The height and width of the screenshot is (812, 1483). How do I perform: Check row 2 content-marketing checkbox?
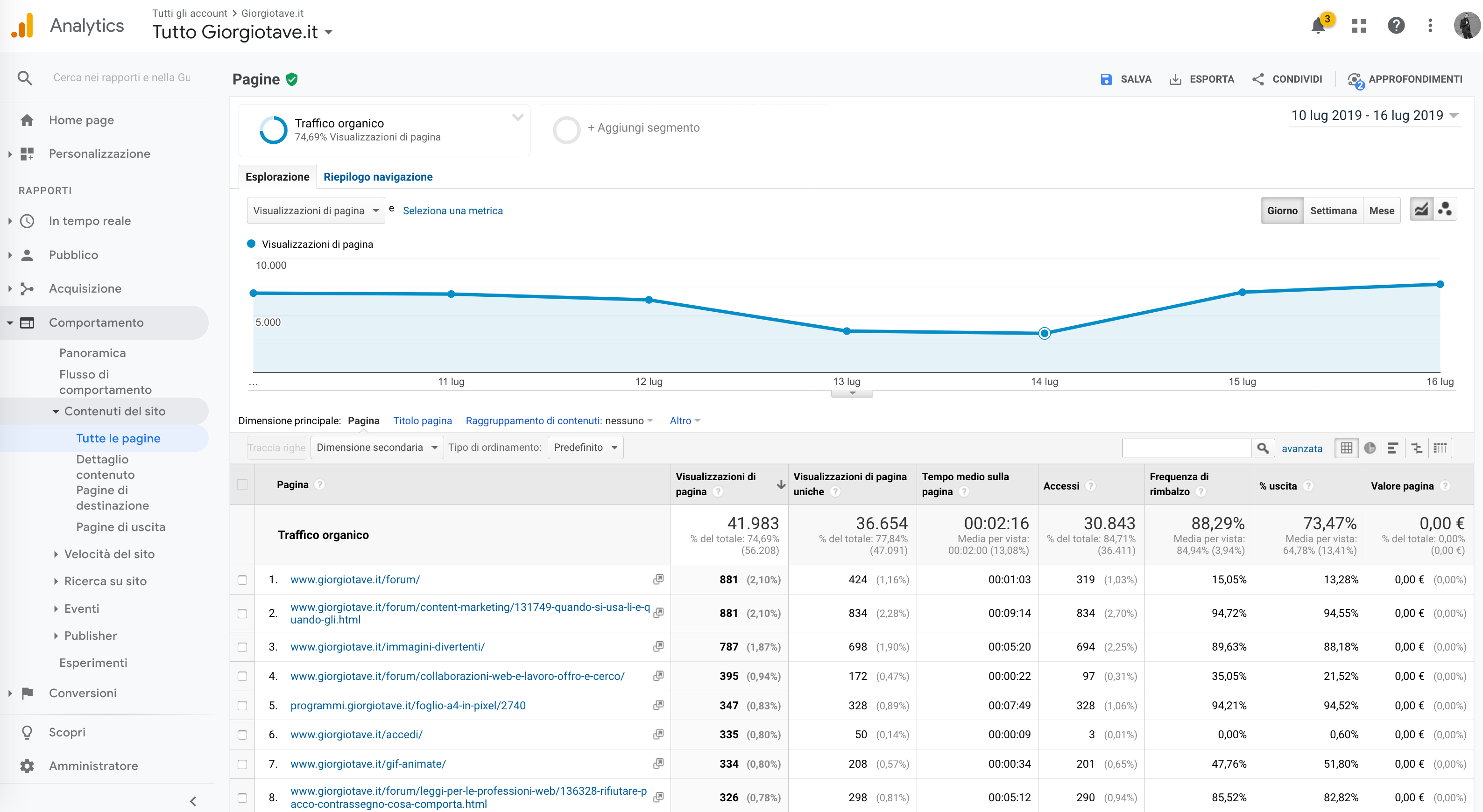click(x=242, y=614)
